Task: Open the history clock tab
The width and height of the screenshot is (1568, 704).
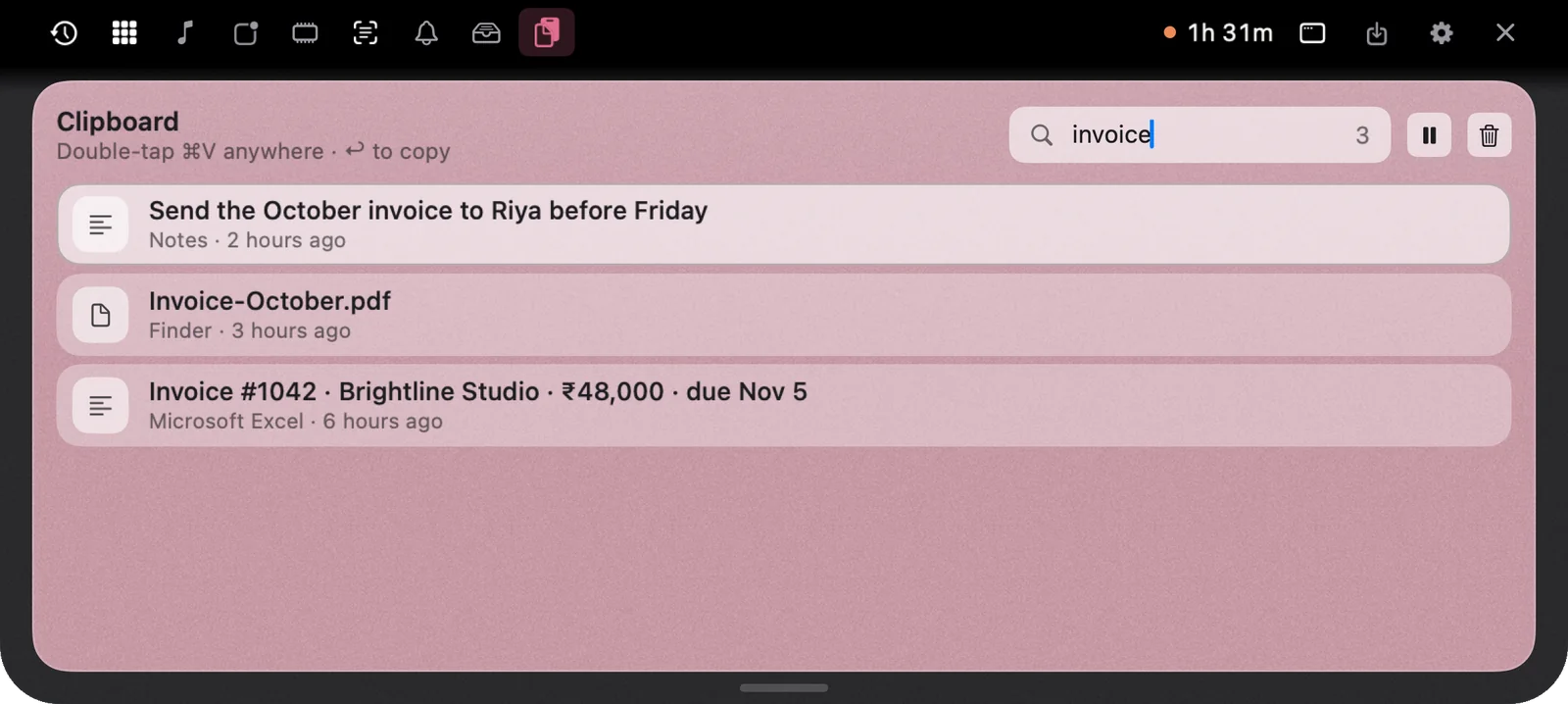Action: [x=64, y=32]
